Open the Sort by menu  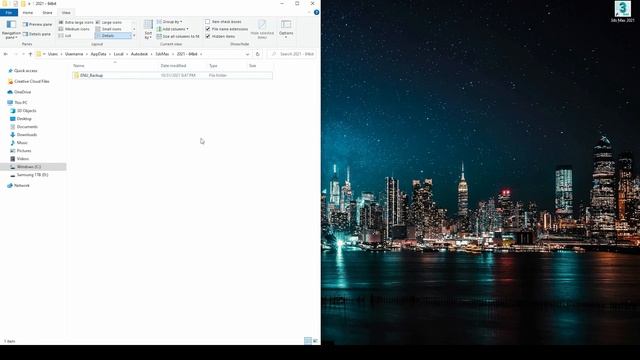[148, 29]
